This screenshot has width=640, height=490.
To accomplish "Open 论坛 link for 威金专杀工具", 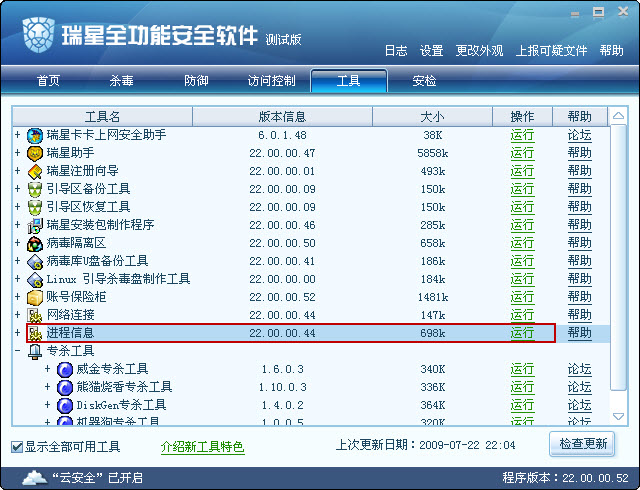I will click(580, 370).
